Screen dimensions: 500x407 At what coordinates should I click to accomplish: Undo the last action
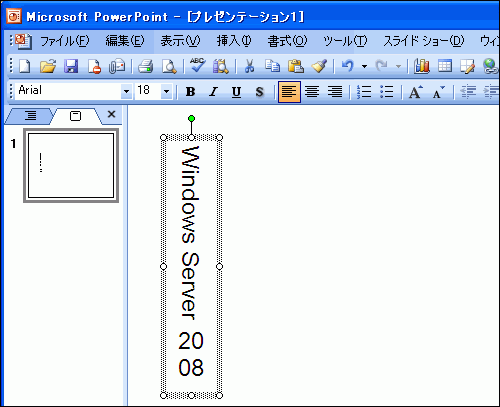click(348, 66)
